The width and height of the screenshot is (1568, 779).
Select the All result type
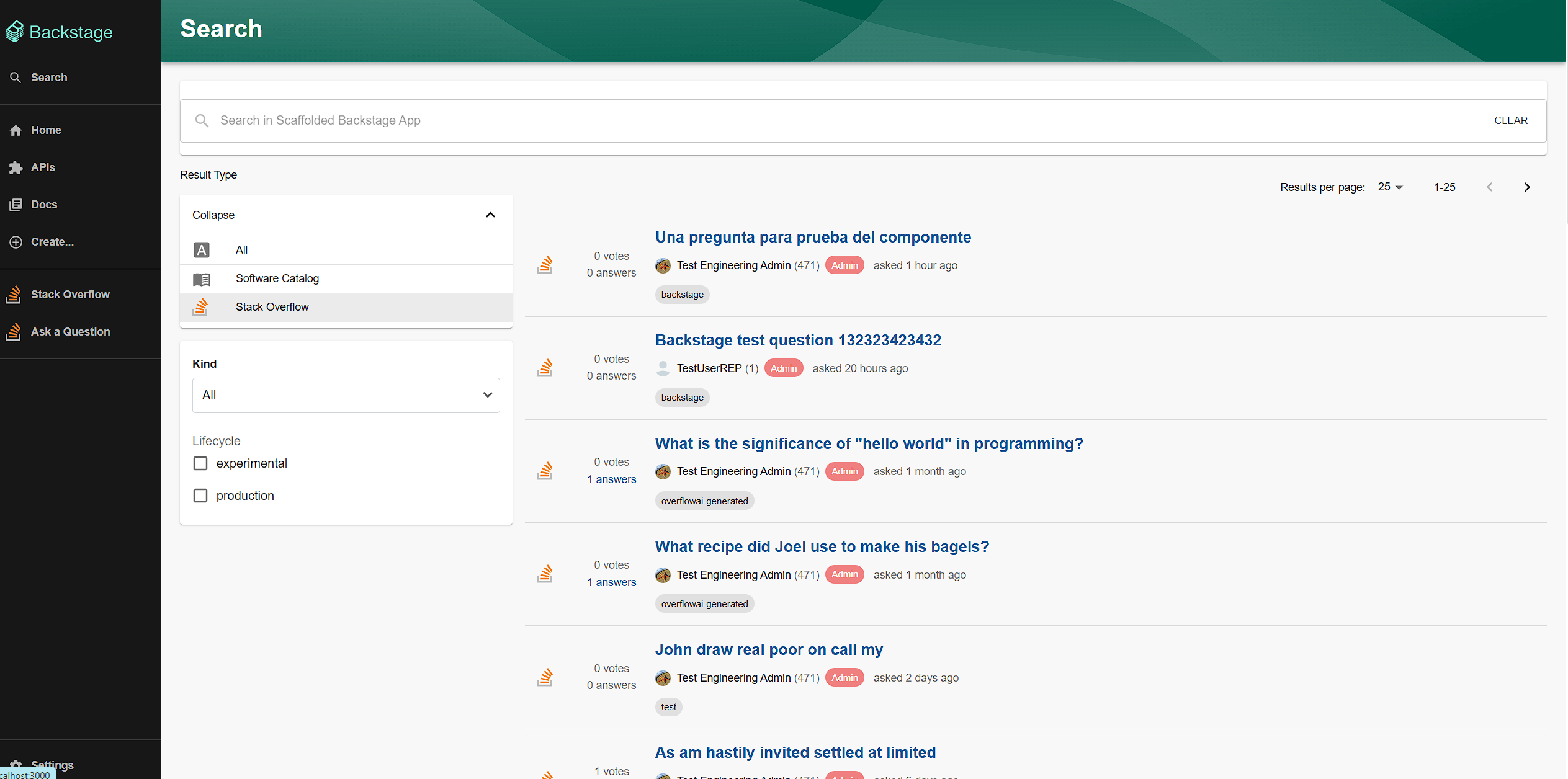pos(242,250)
